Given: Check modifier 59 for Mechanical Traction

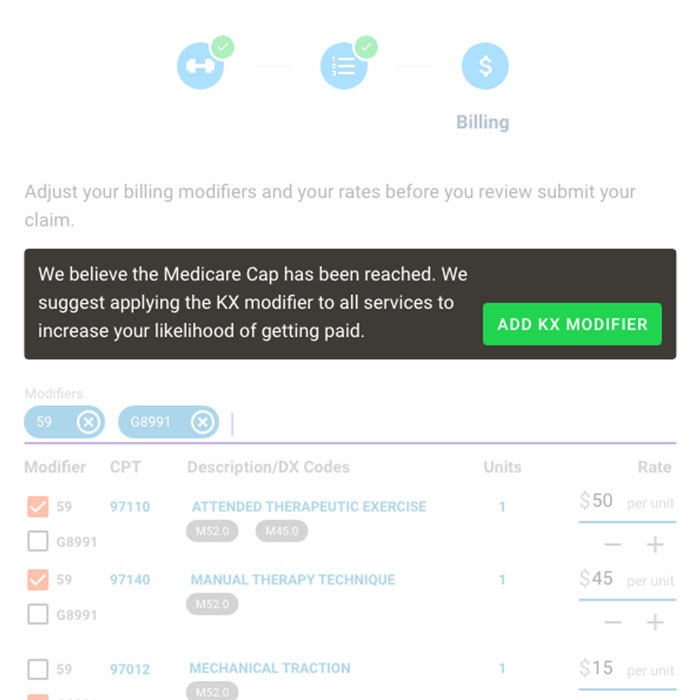Looking at the screenshot, I should 38,669.
